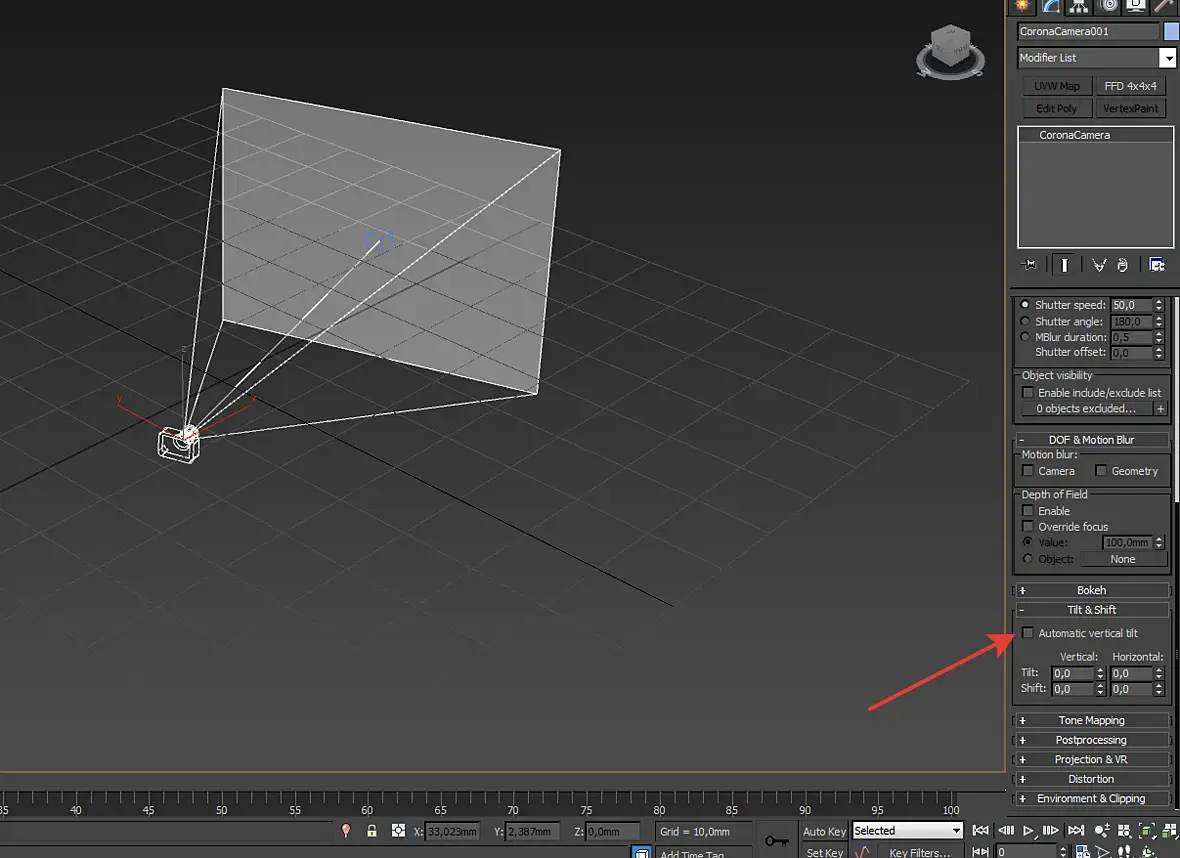The image size is (1180, 858).
Task: Toggle the Pin Stack icon
Action: 1028,265
